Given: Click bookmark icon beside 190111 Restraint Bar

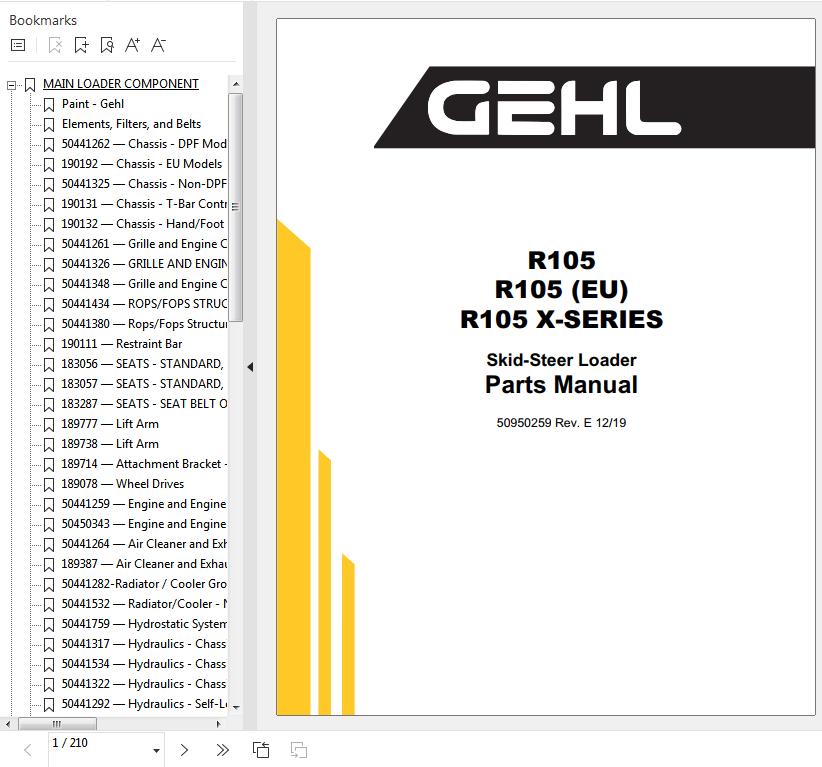Looking at the screenshot, I should click(49, 344).
